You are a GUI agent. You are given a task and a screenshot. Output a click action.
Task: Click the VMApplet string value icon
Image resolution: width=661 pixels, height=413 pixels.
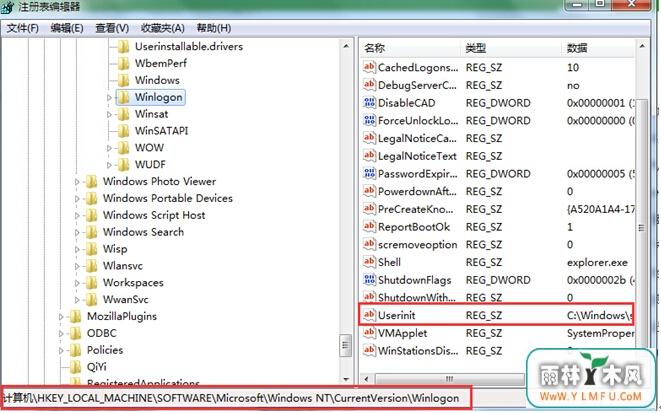tap(369, 333)
